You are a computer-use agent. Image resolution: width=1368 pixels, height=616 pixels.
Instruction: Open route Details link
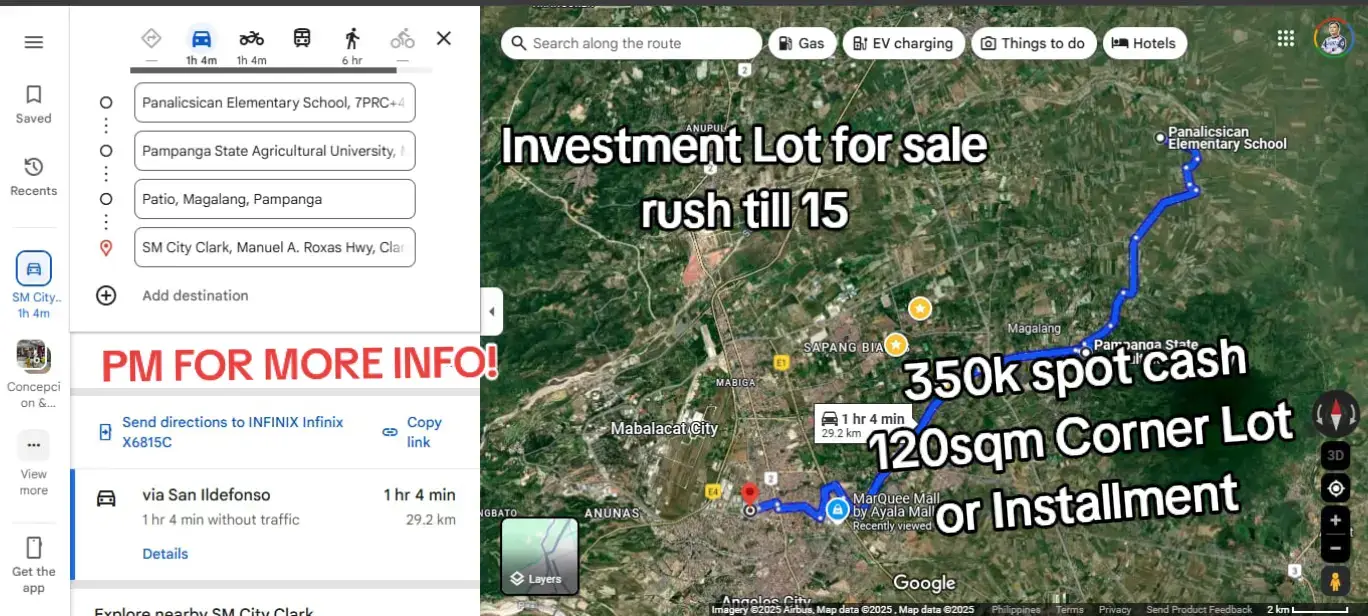pyautogui.click(x=165, y=554)
